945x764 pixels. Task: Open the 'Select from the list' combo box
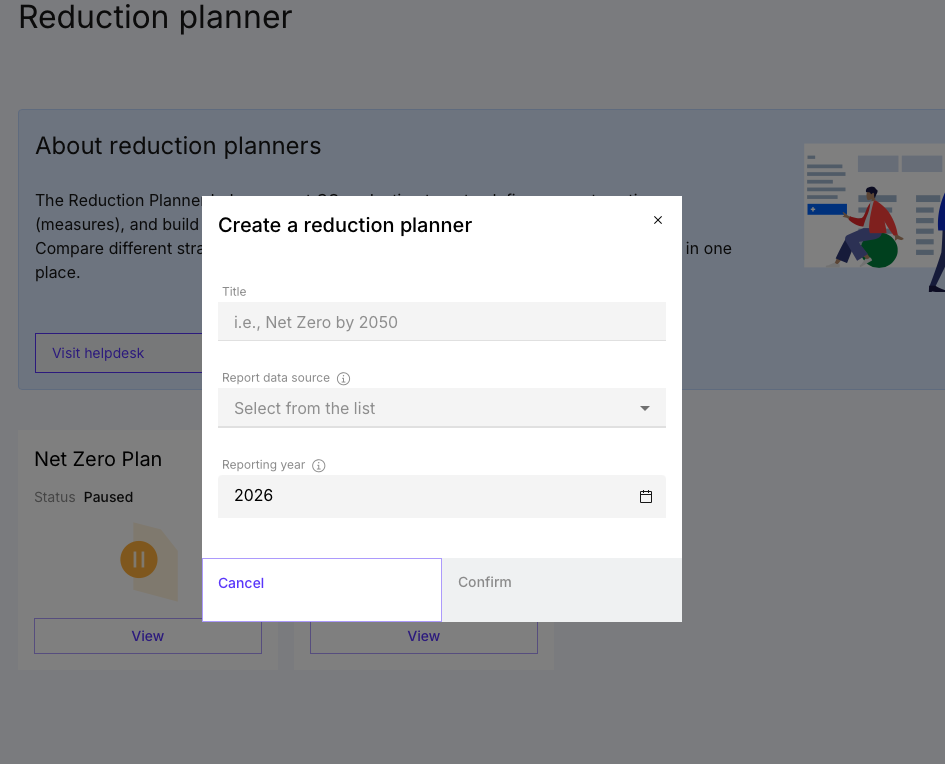coord(430,409)
